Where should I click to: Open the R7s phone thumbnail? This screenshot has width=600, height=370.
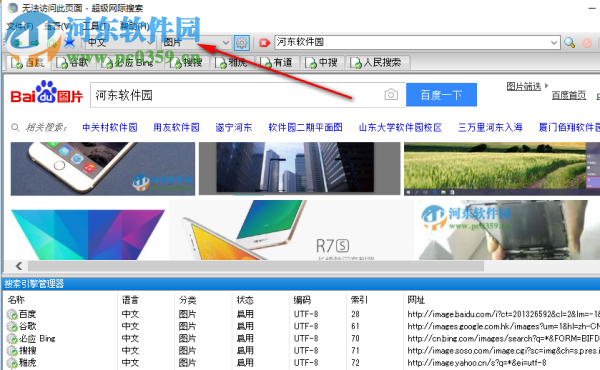tap(291, 230)
